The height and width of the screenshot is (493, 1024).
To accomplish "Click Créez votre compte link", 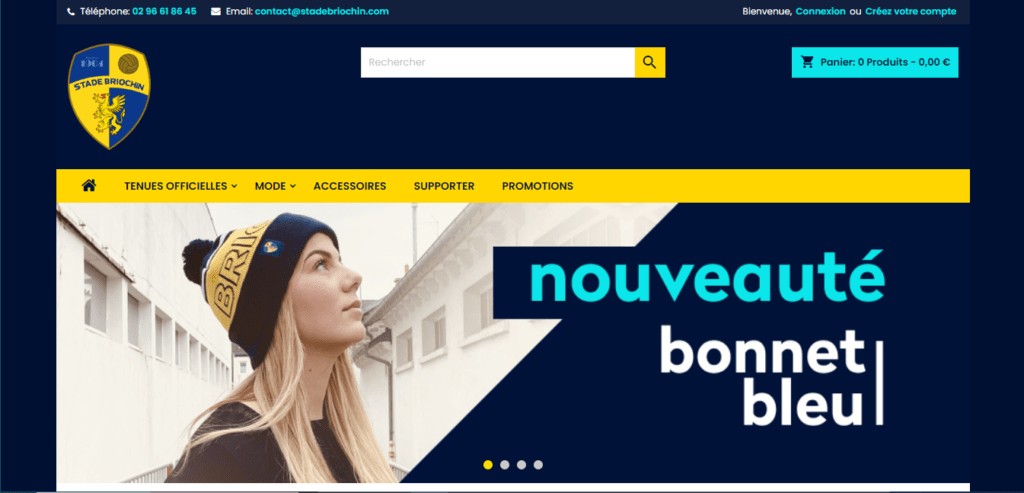I will point(911,11).
